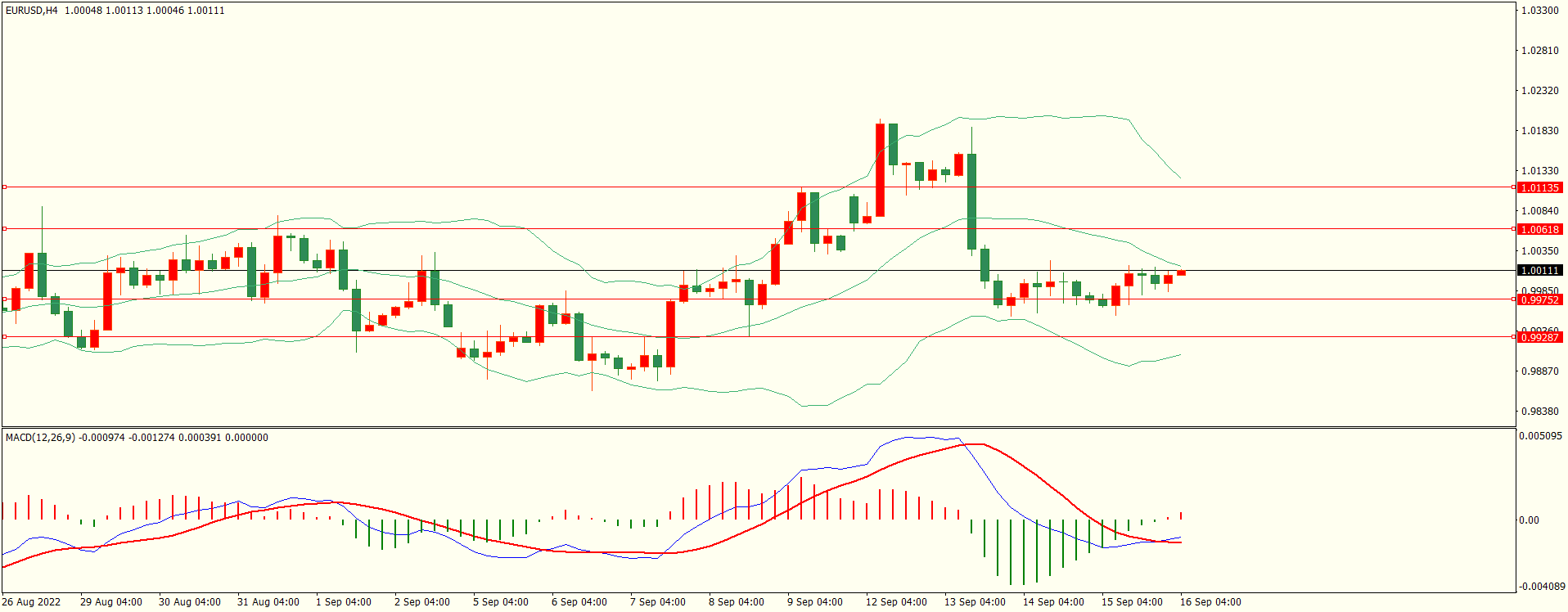Screen dimensions: 1568x612
Task: Click the MACD 0.00 zero level label
Action: pos(1529,520)
